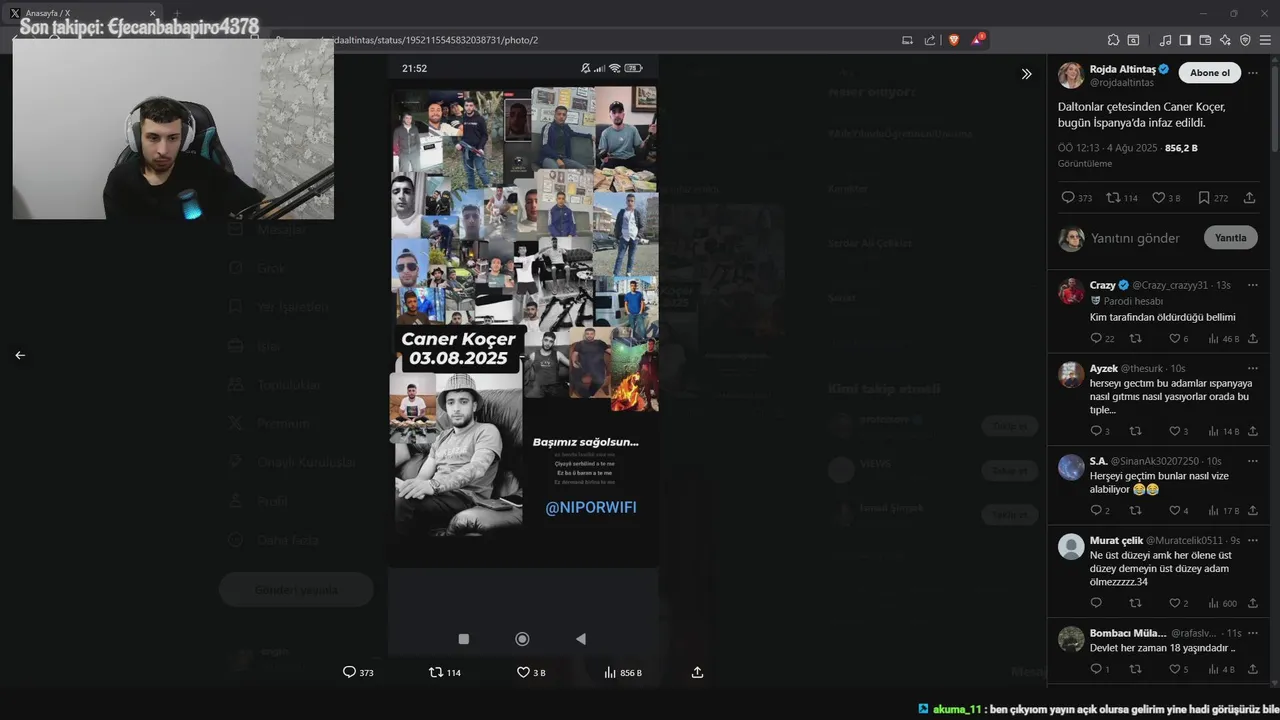Open browser Extensions puzzle icon

pyautogui.click(x=1113, y=40)
